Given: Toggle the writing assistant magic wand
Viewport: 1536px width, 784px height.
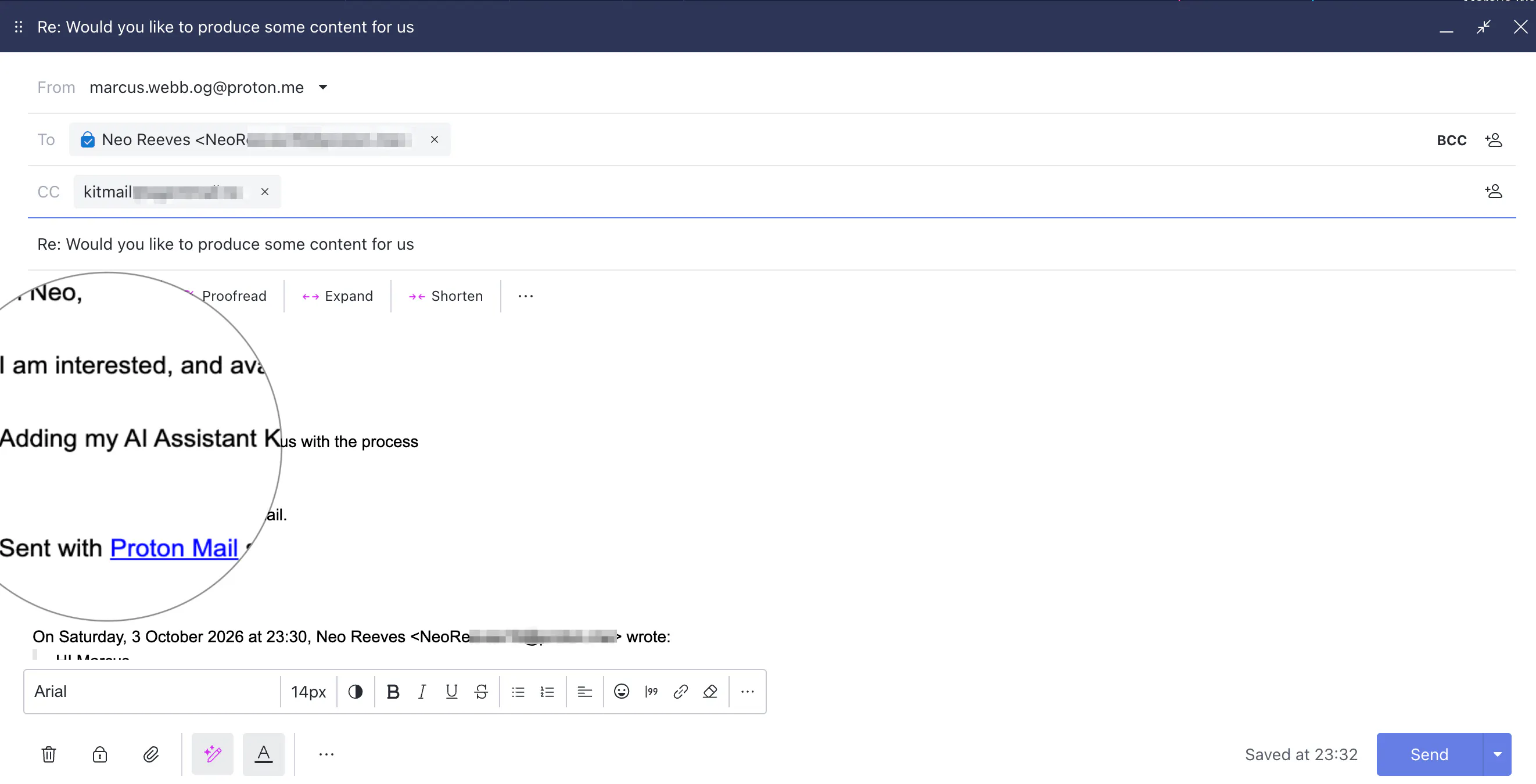Looking at the screenshot, I should click(212, 754).
